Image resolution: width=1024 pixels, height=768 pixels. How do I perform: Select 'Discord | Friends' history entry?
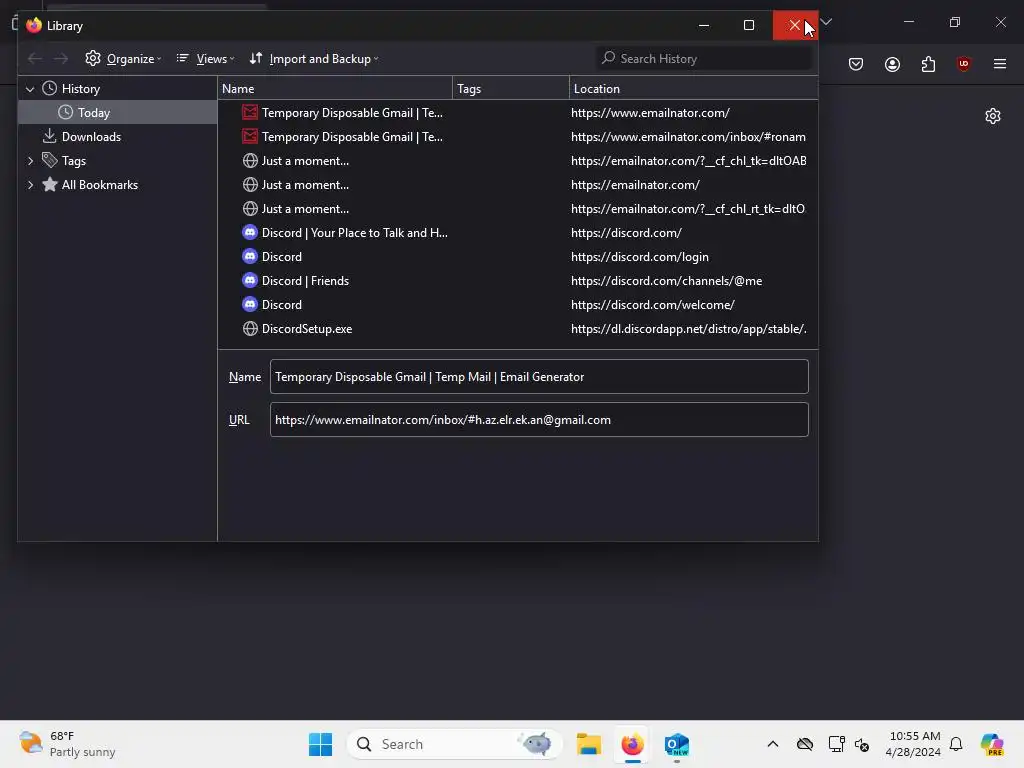point(518,281)
